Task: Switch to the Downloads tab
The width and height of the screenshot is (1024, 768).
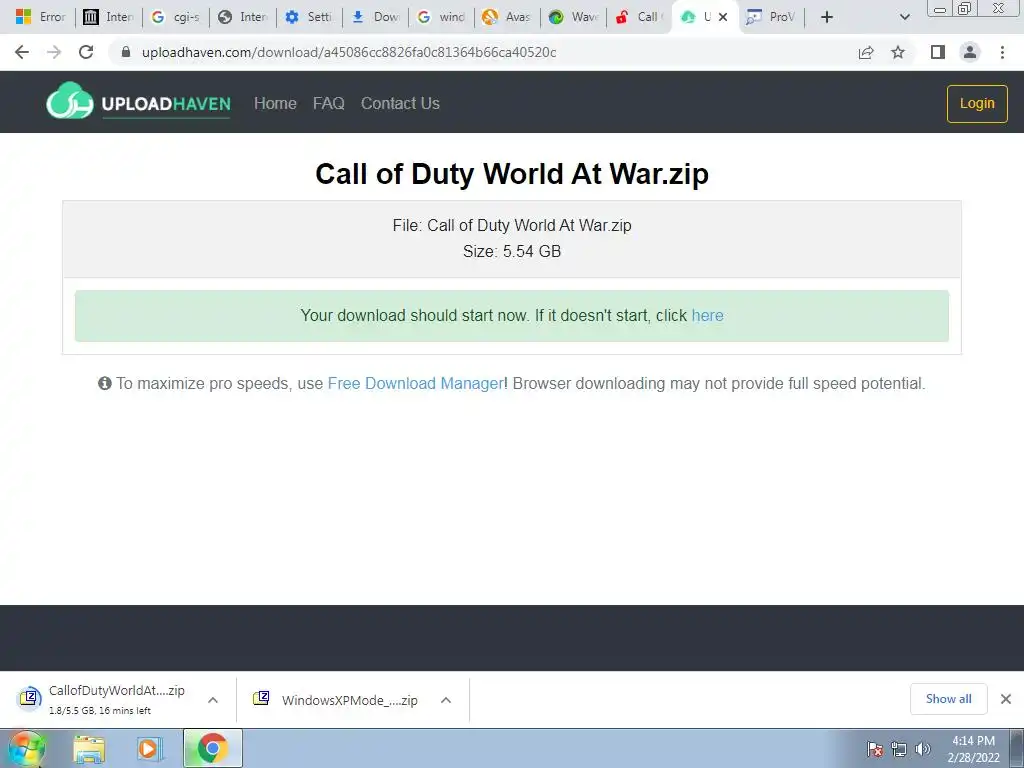Action: tap(376, 17)
